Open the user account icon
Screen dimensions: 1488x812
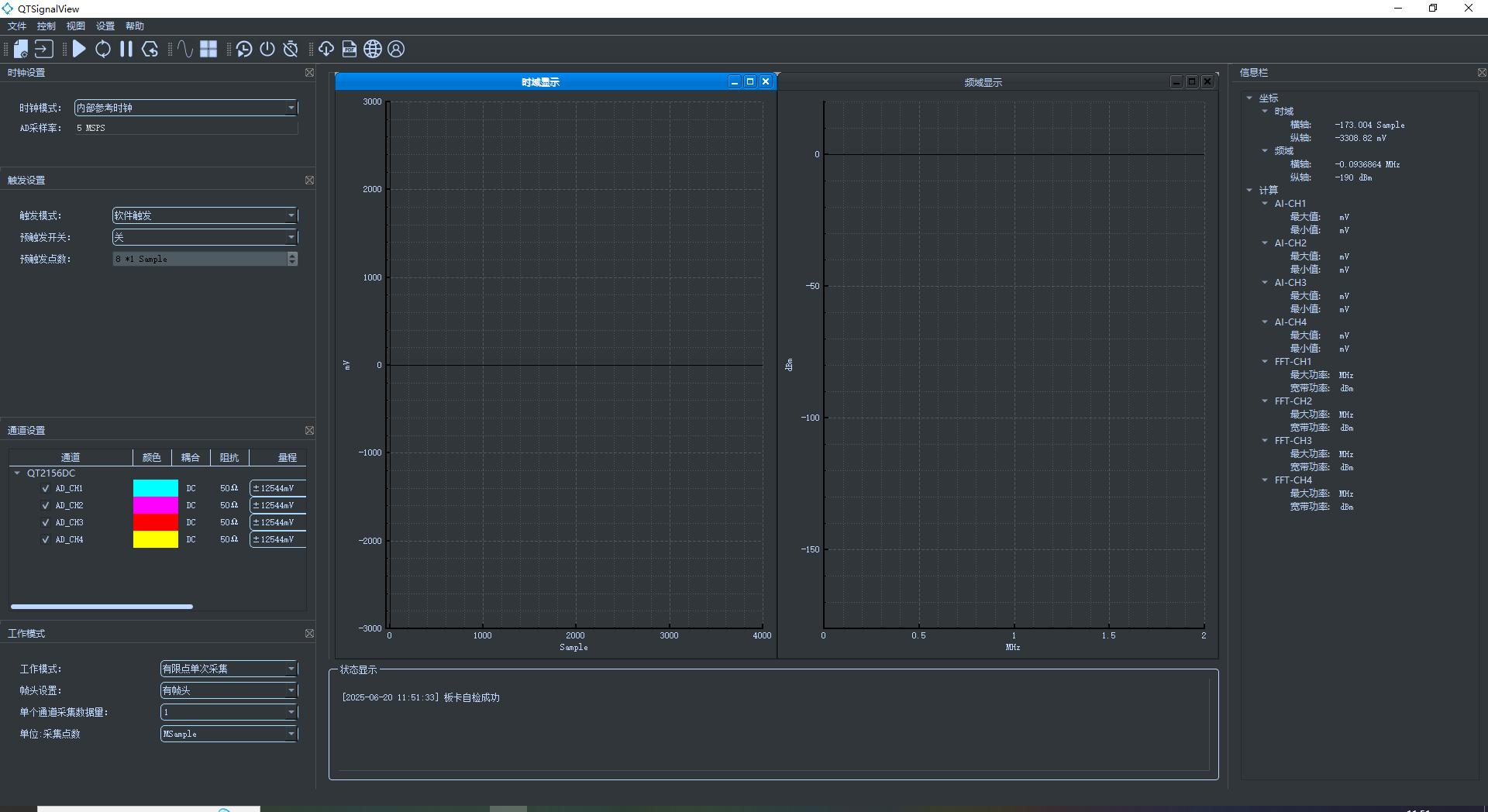(x=396, y=50)
